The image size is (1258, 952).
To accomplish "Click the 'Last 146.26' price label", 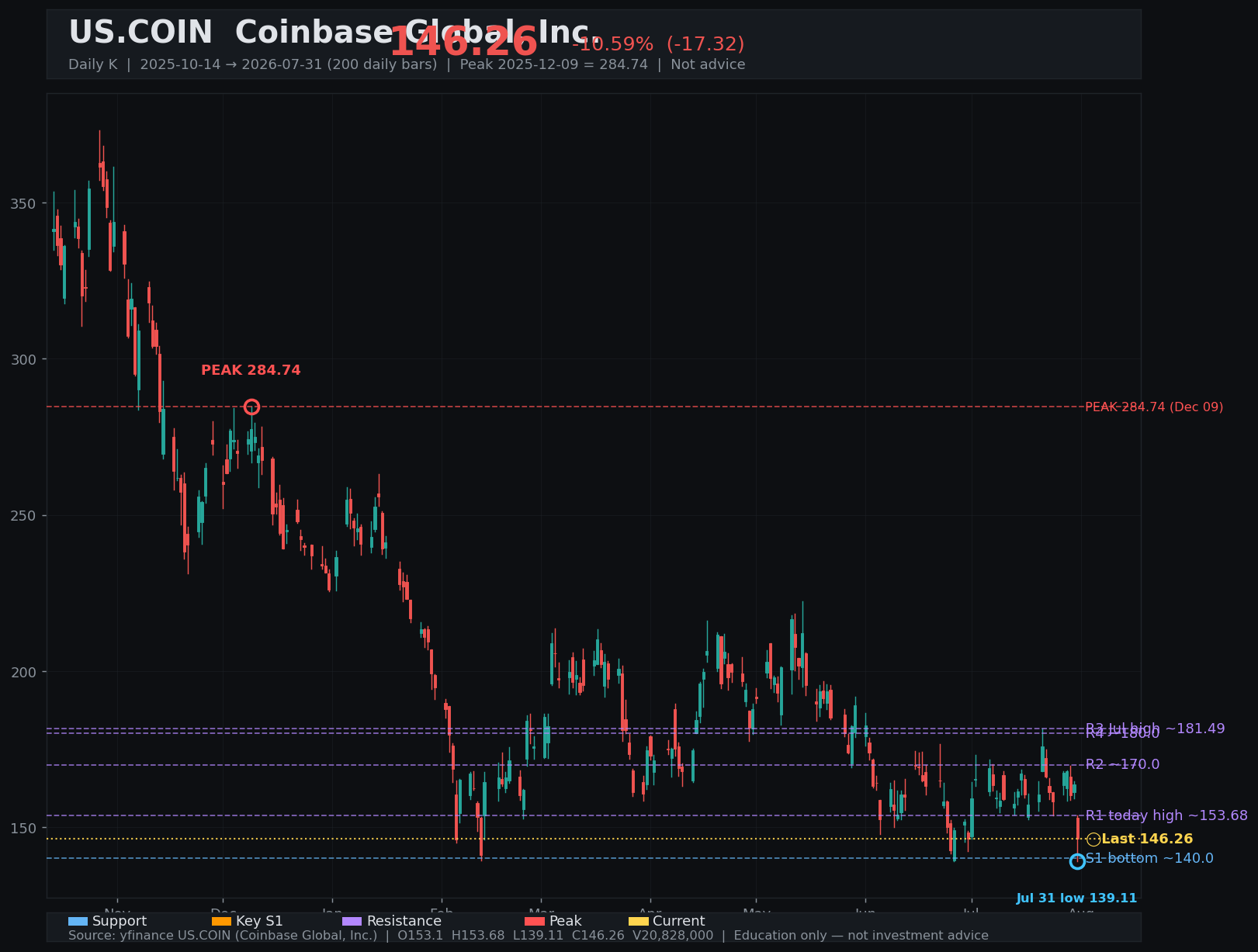I will tap(1147, 839).
